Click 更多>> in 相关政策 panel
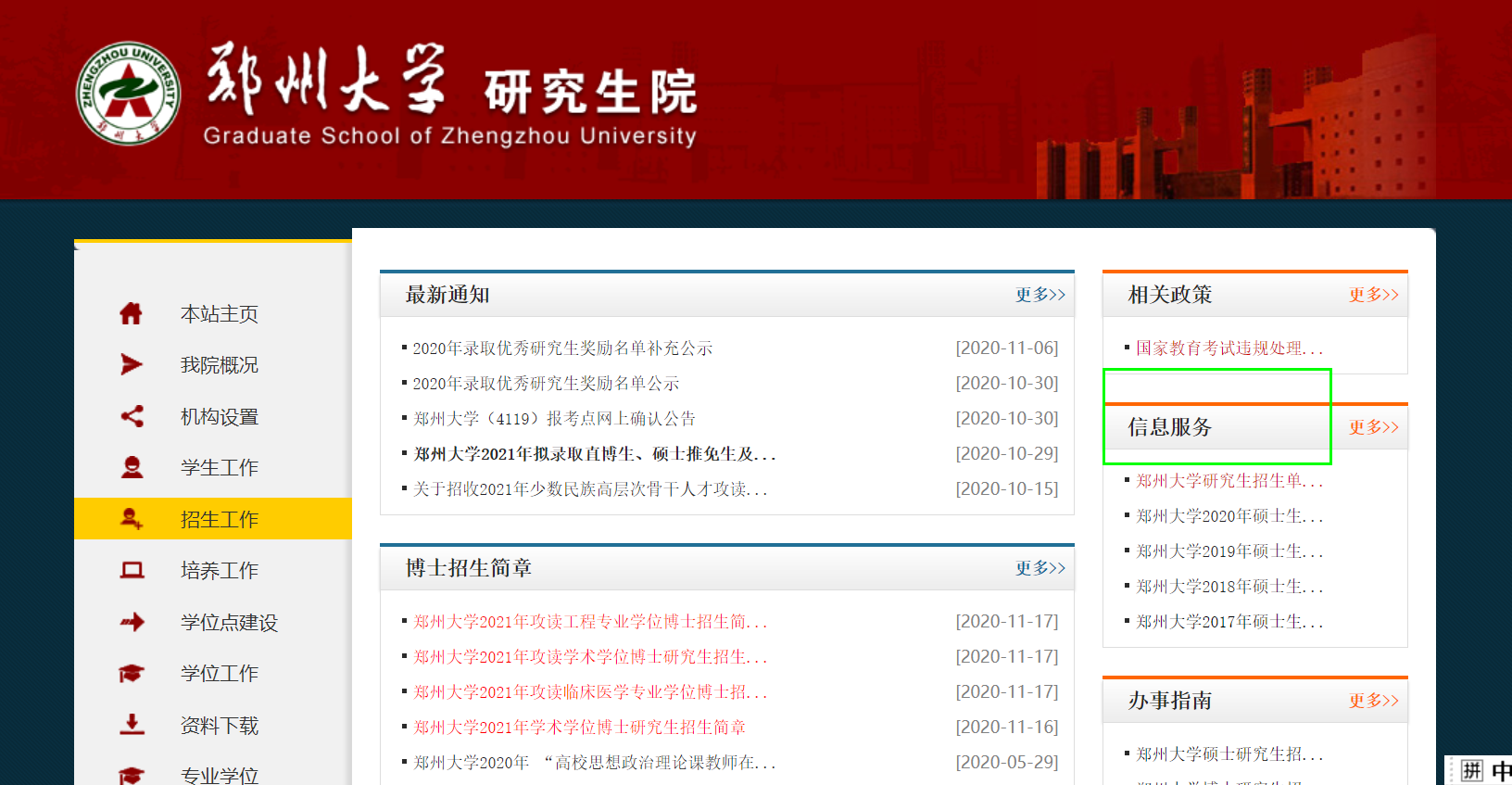The image size is (1512, 785). [x=1374, y=295]
